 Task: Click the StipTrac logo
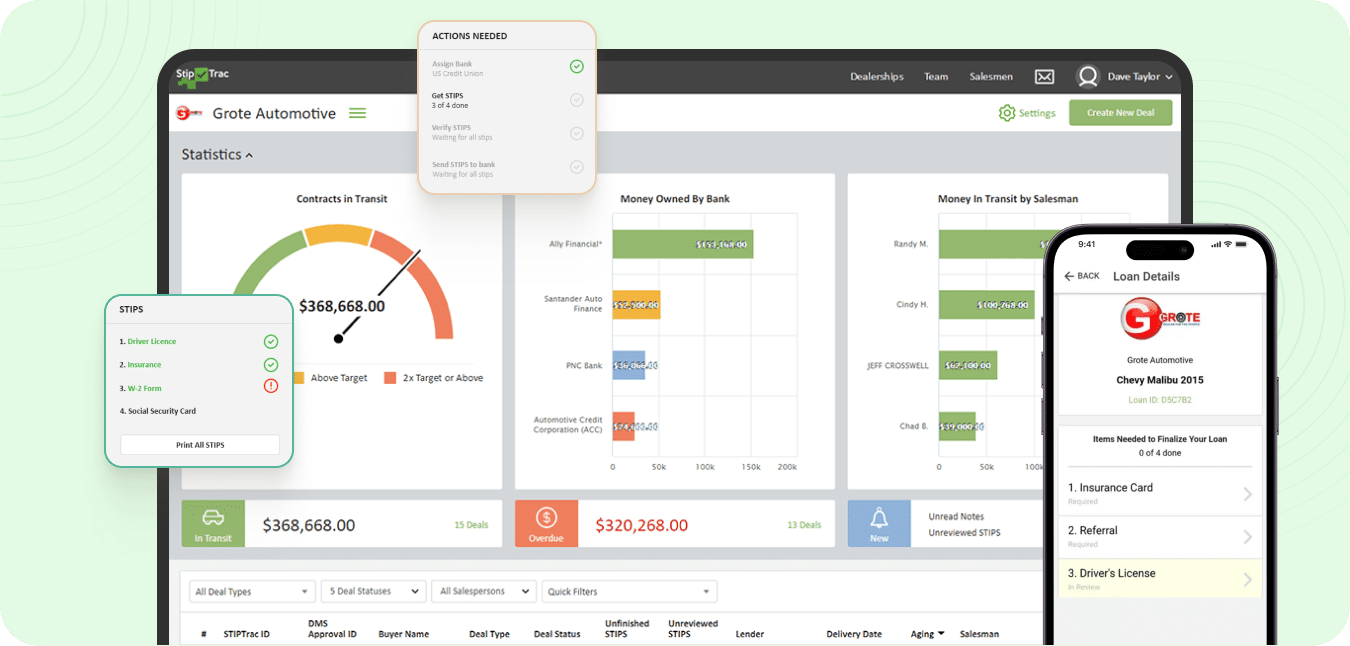[202, 76]
